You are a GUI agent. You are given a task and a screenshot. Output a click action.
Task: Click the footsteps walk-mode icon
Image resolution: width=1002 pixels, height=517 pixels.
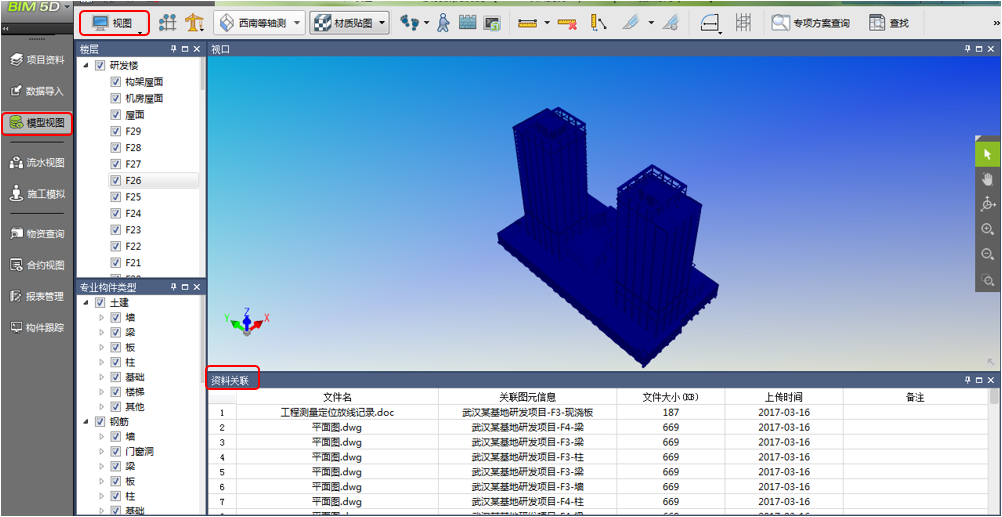[x=410, y=23]
